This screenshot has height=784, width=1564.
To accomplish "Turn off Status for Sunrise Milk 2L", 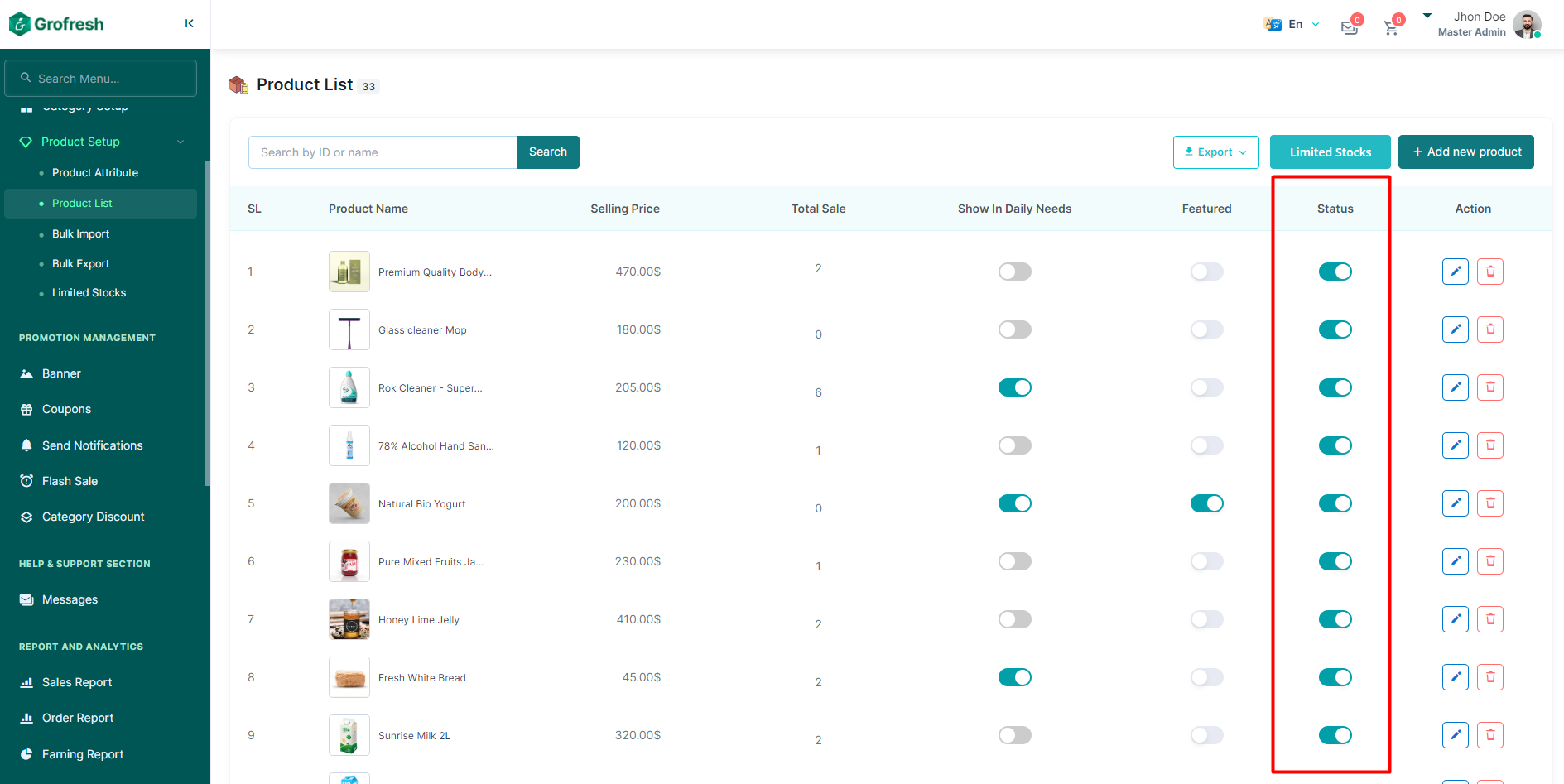I will click(1335, 735).
